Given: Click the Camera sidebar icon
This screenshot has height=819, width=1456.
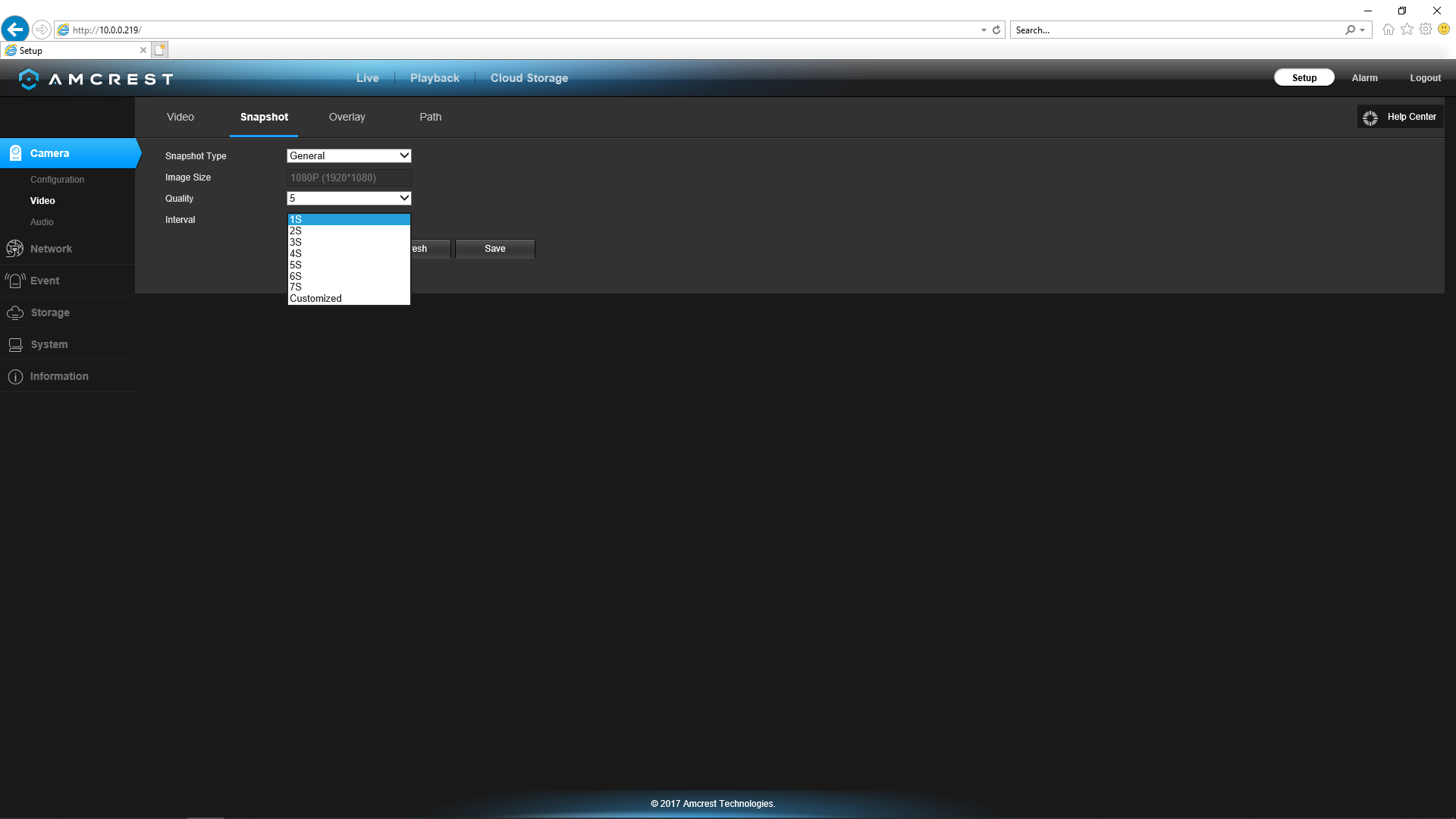Looking at the screenshot, I should pos(15,153).
